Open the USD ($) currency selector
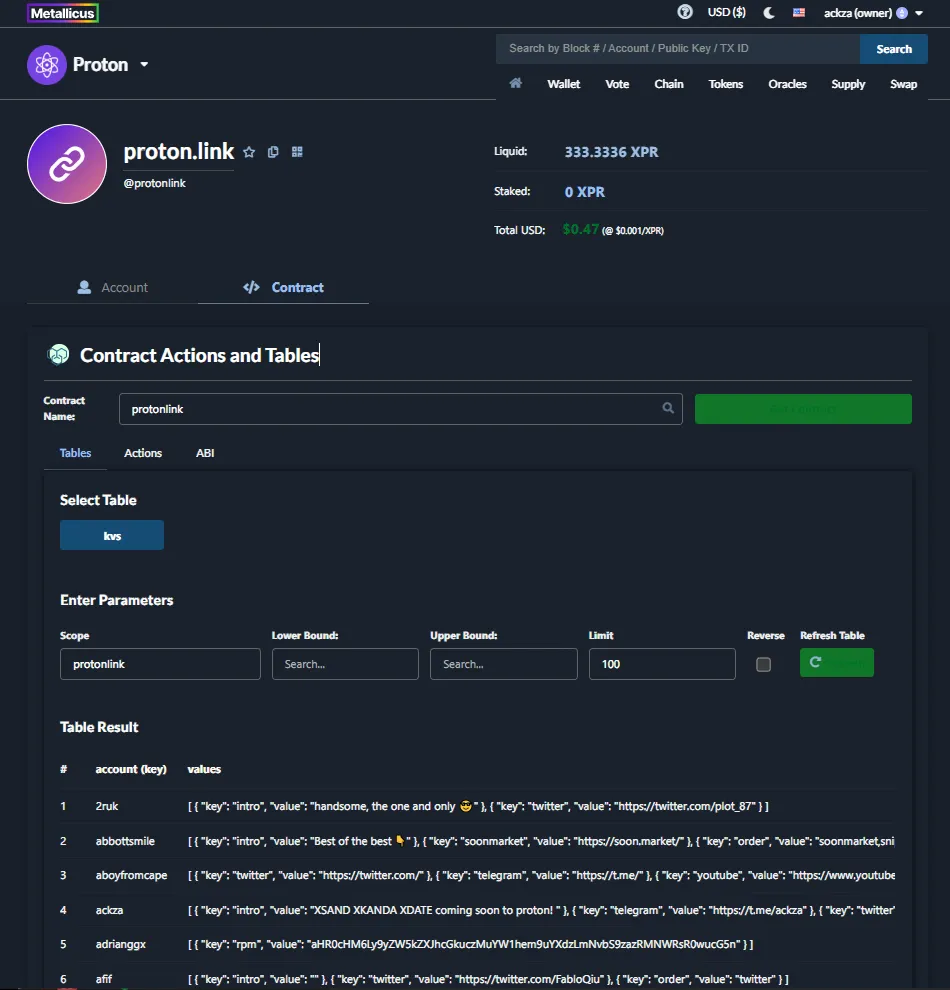Screen dimensions: 950x990 727,12
